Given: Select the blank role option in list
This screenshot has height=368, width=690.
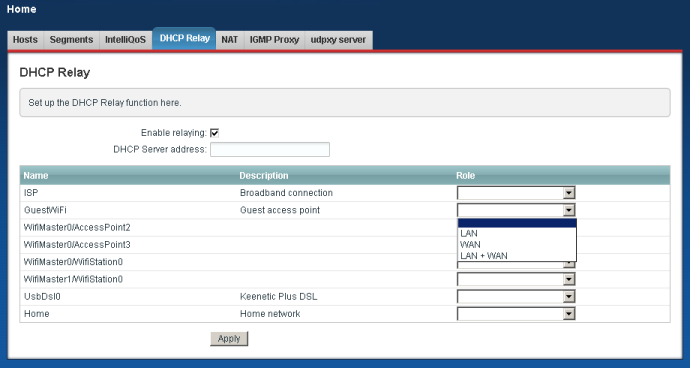Looking at the screenshot, I should point(517,223).
